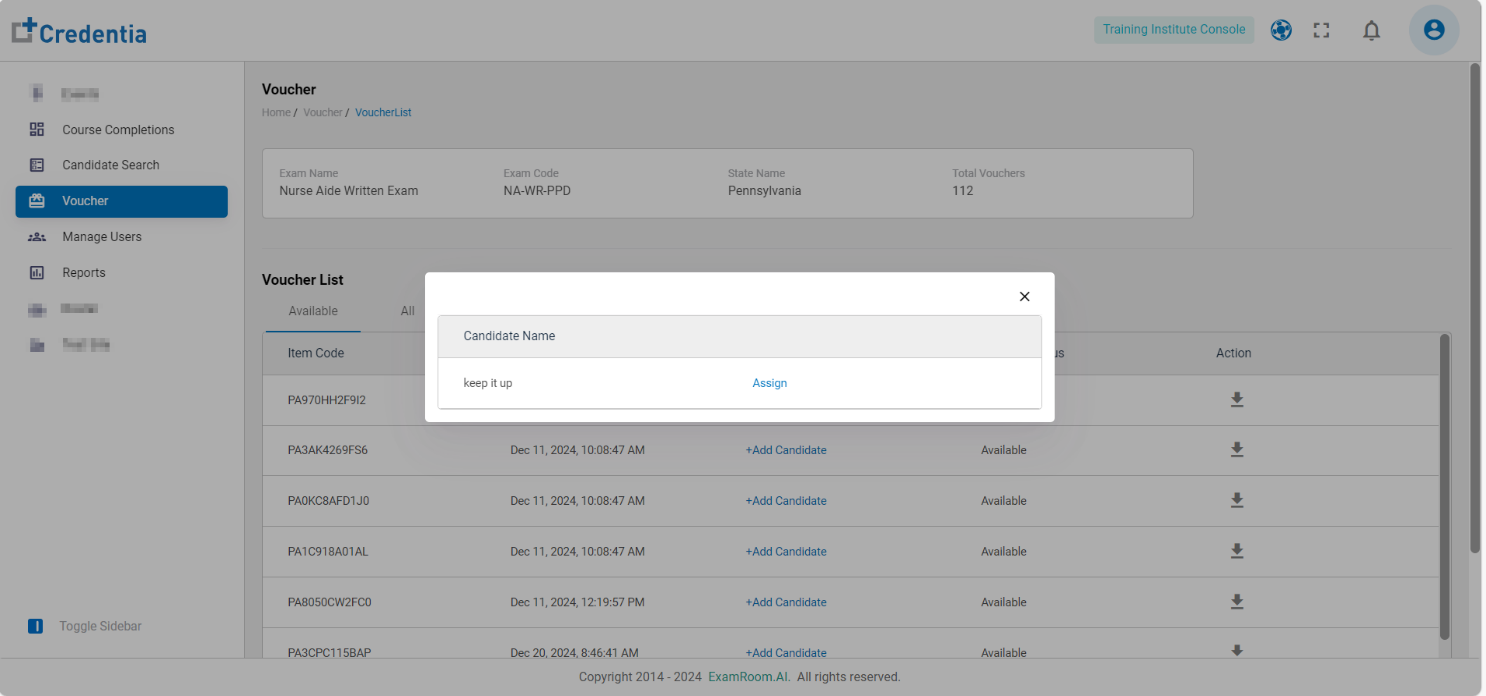This screenshot has height=696, width=1486.
Task: Click the Nurse Aide Written Exam name
Action: [x=349, y=191]
